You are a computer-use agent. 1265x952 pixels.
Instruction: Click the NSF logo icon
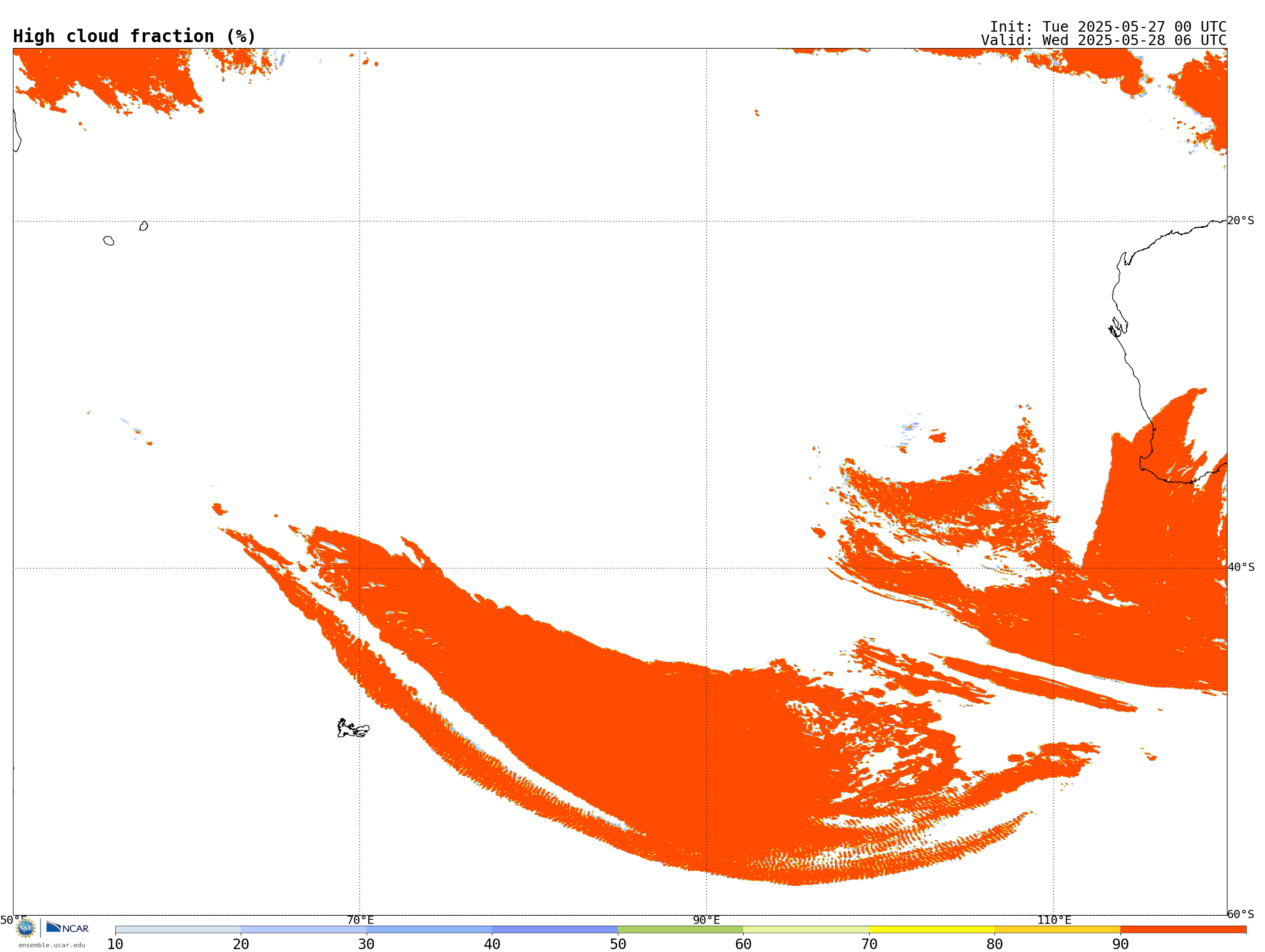point(26,927)
